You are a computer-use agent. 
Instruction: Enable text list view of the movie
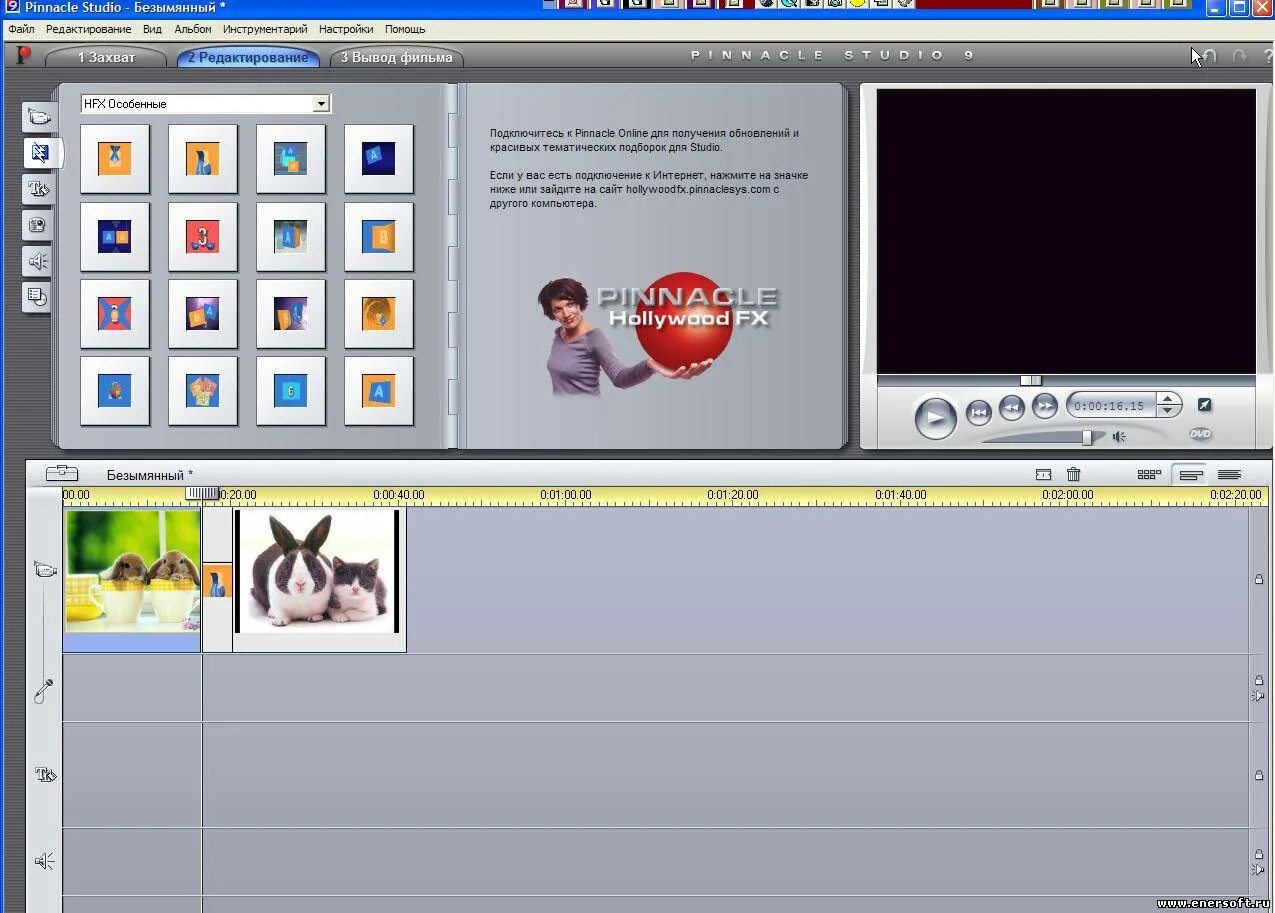[x=1230, y=474]
